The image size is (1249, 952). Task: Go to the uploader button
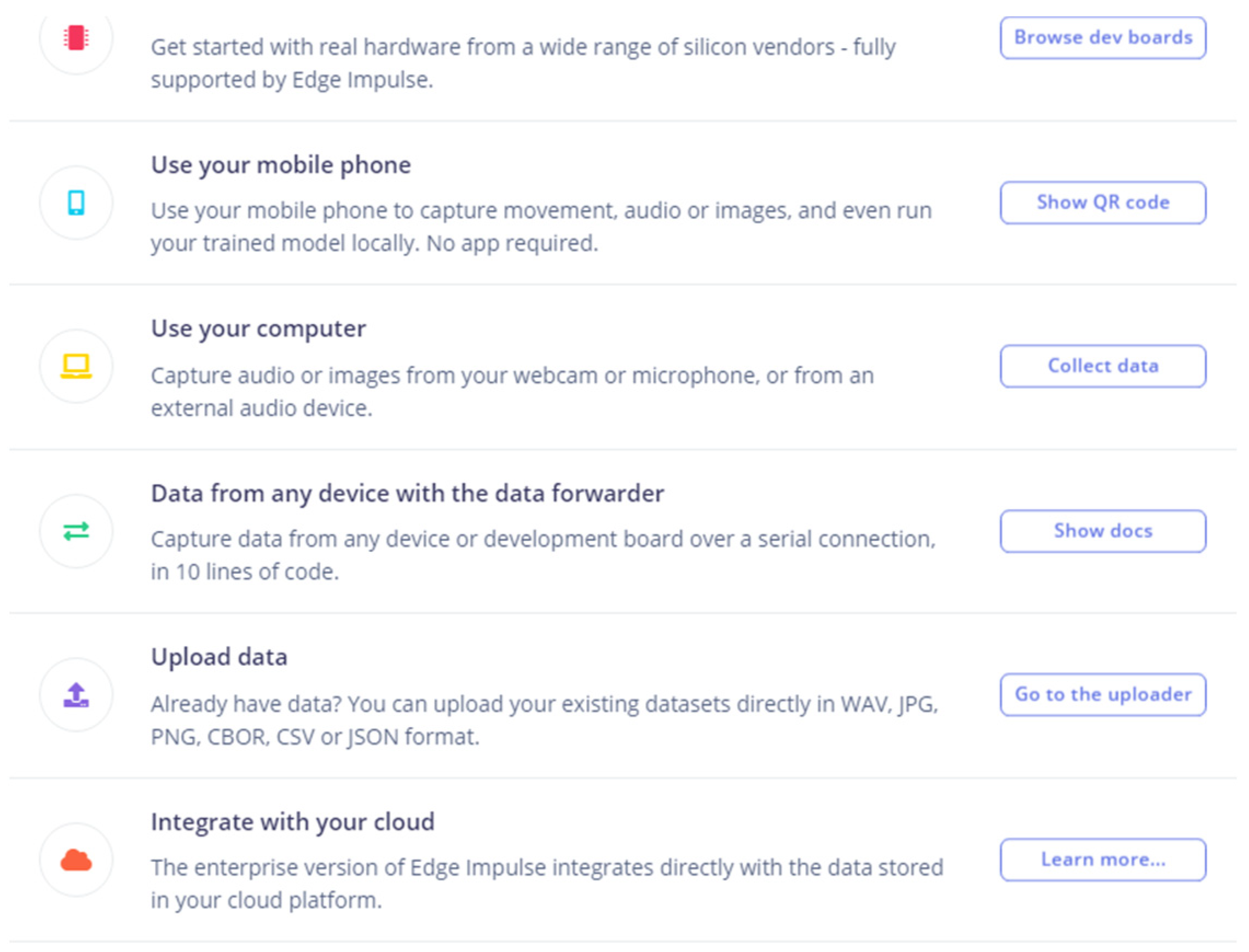click(x=1102, y=694)
